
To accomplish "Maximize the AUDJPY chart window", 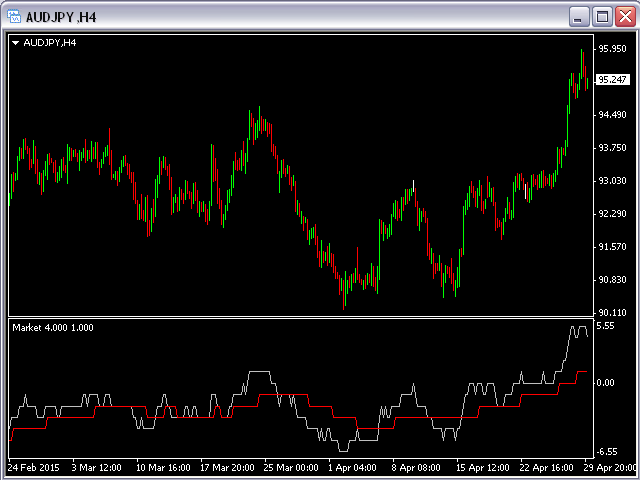I will pos(602,16).
